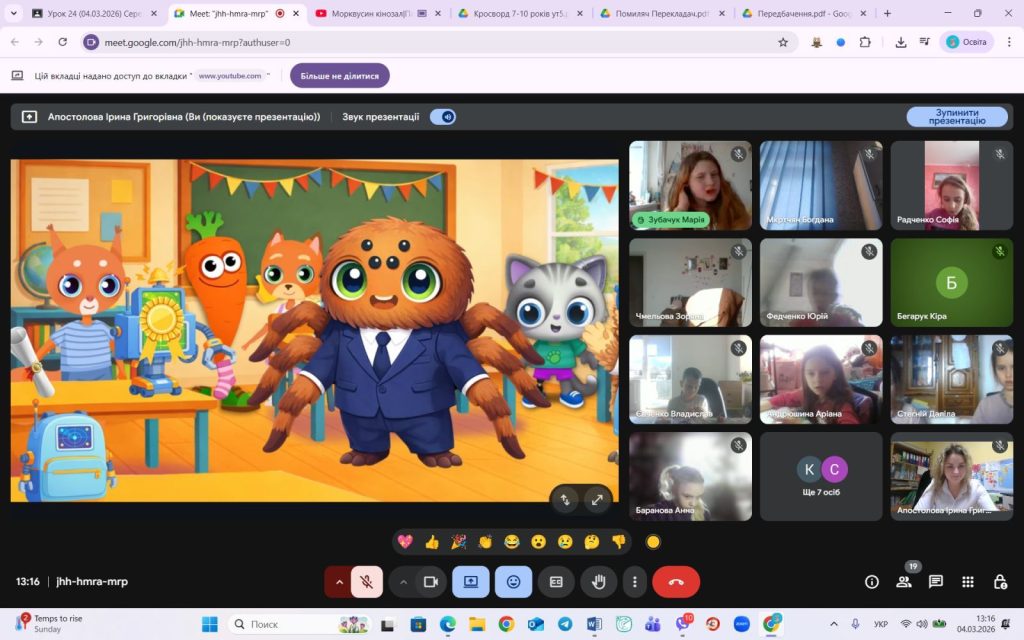Send clapping hands reaction
1024x640 pixels.
pos(485,541)
